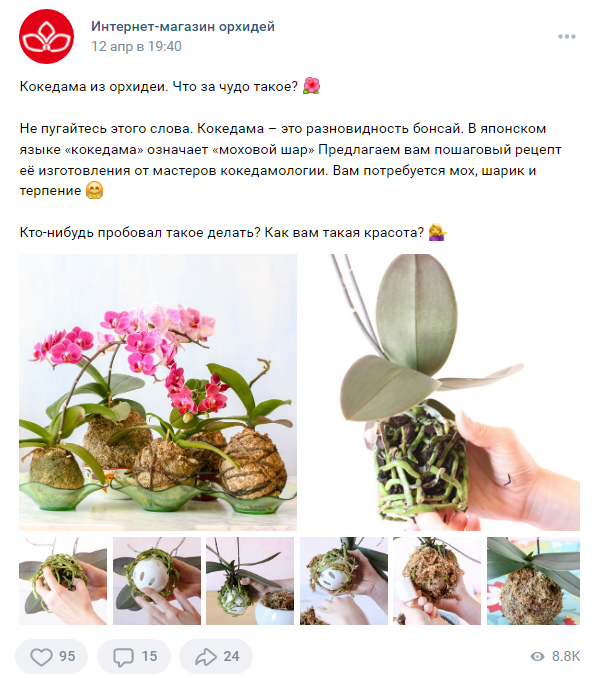Open the first small thumbnail with hands holding roots
600x678 pixels.
pos(63,581)
